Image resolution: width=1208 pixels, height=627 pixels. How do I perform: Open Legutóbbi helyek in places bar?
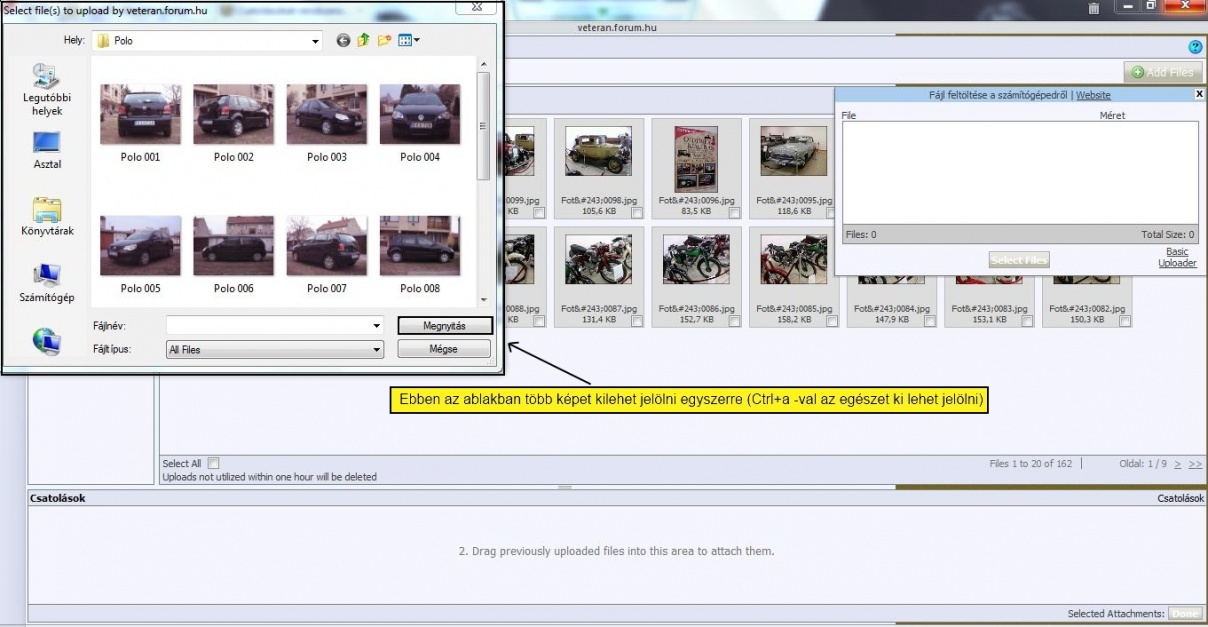(46, 89)
